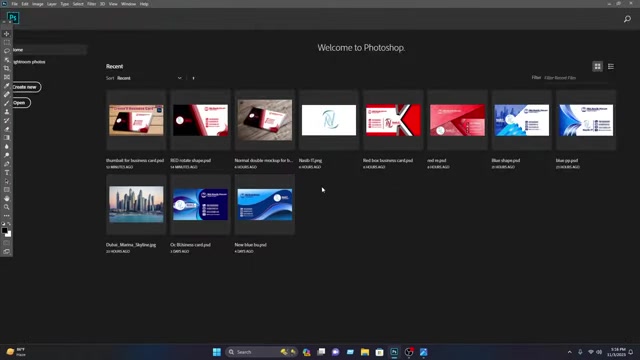This screenshot has height=360, width=640.
Task: Open Microsoft Store from taskbar
Action: 380,352
